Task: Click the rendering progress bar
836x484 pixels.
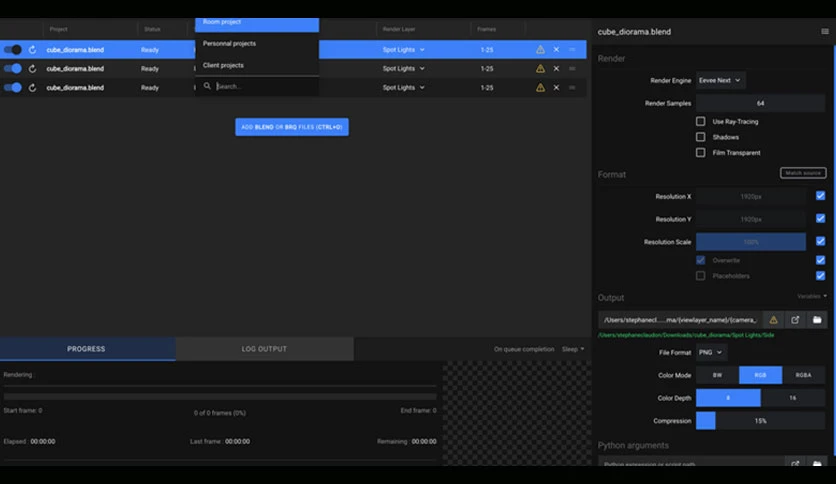Action: (220, 397)
